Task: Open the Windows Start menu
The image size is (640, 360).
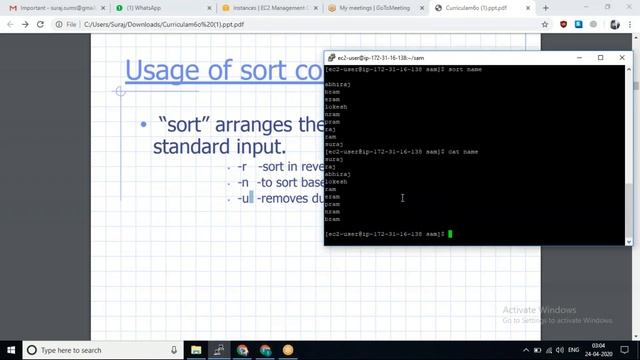Action: point(11,350)
